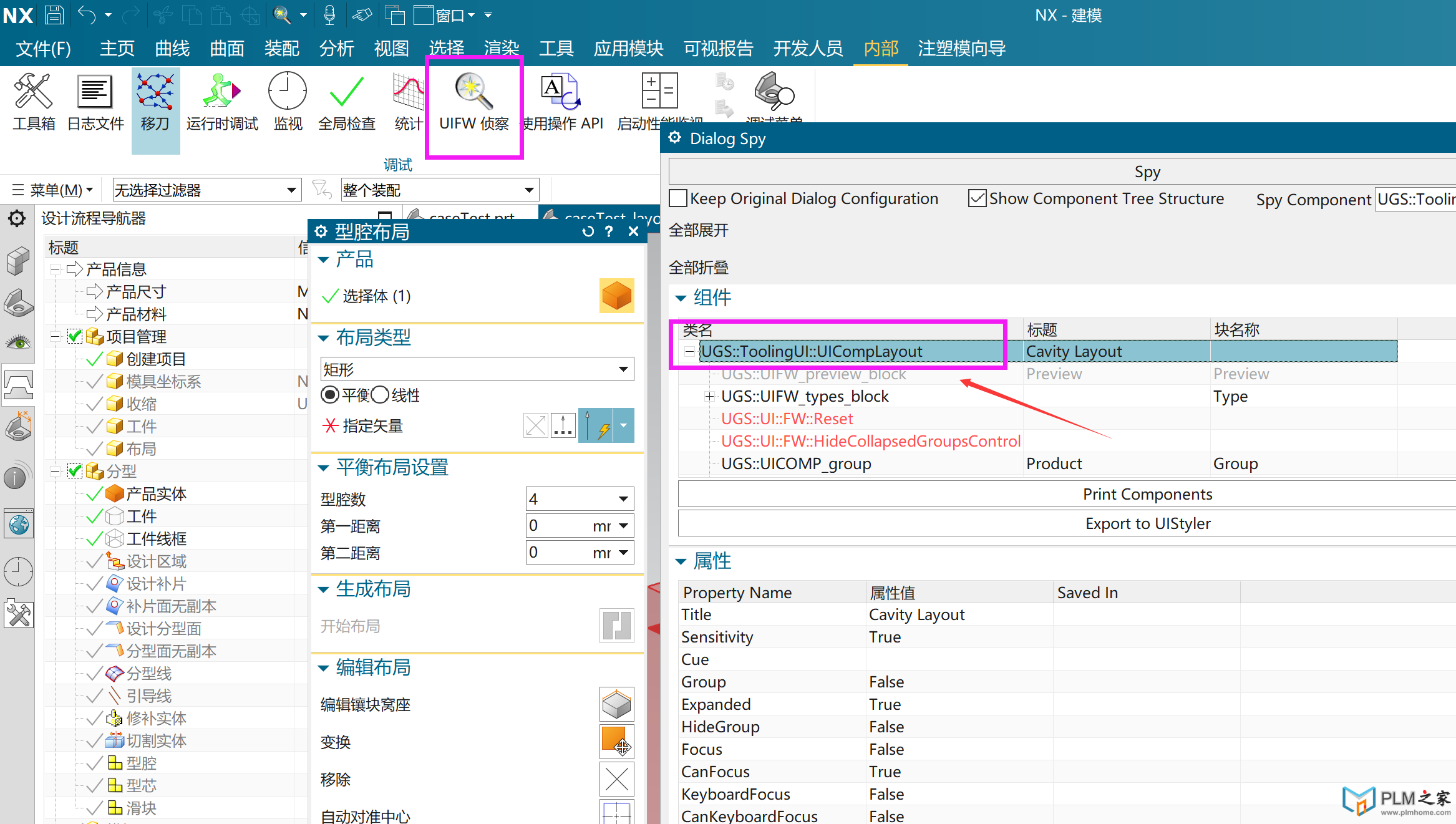This screenshot has width=1456, height=824.
Task: Open the 矩形 layout type dropdown
Action: (477, 369)
